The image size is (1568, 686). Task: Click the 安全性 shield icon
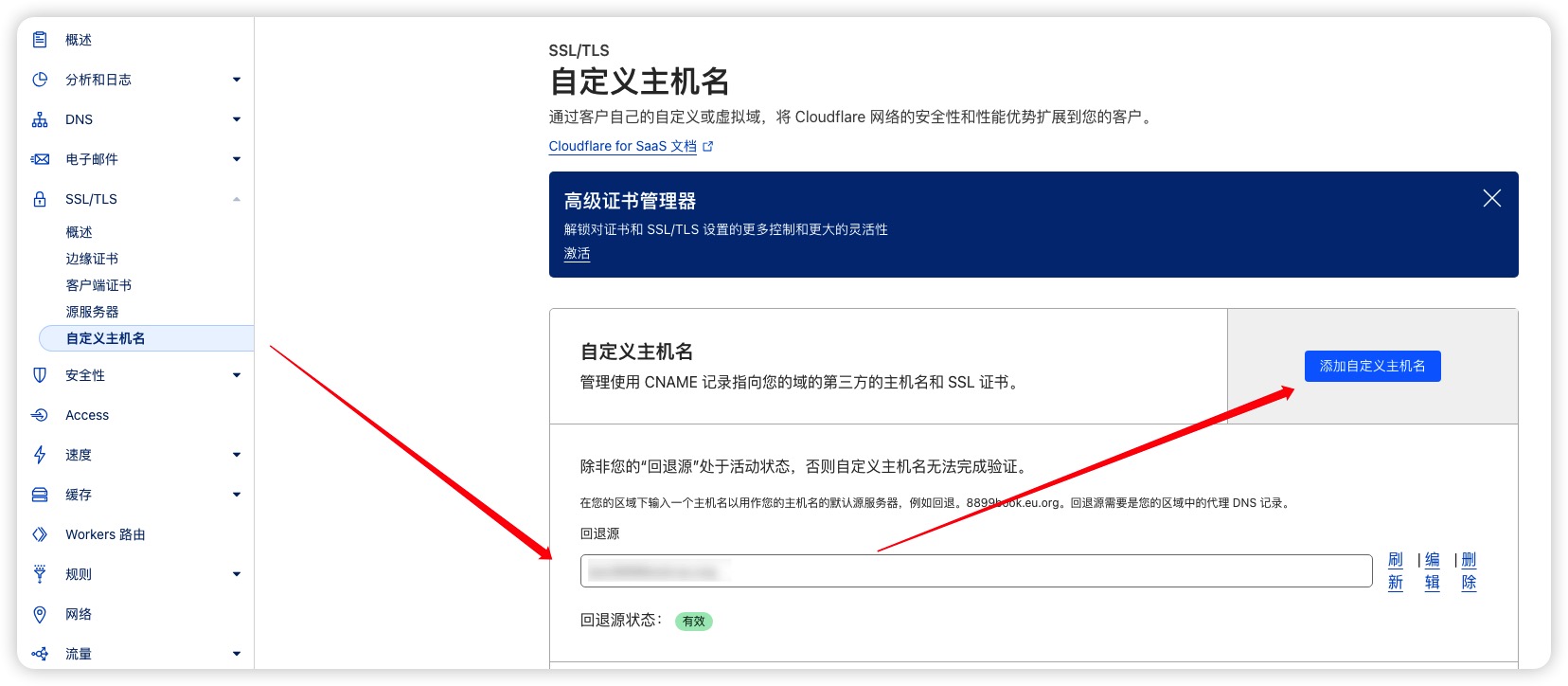pyautogui.click(x=40, y=375)
